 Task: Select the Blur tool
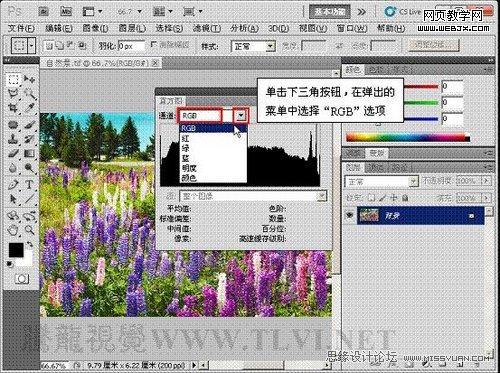pyautogui.click(x=13, y=168)
